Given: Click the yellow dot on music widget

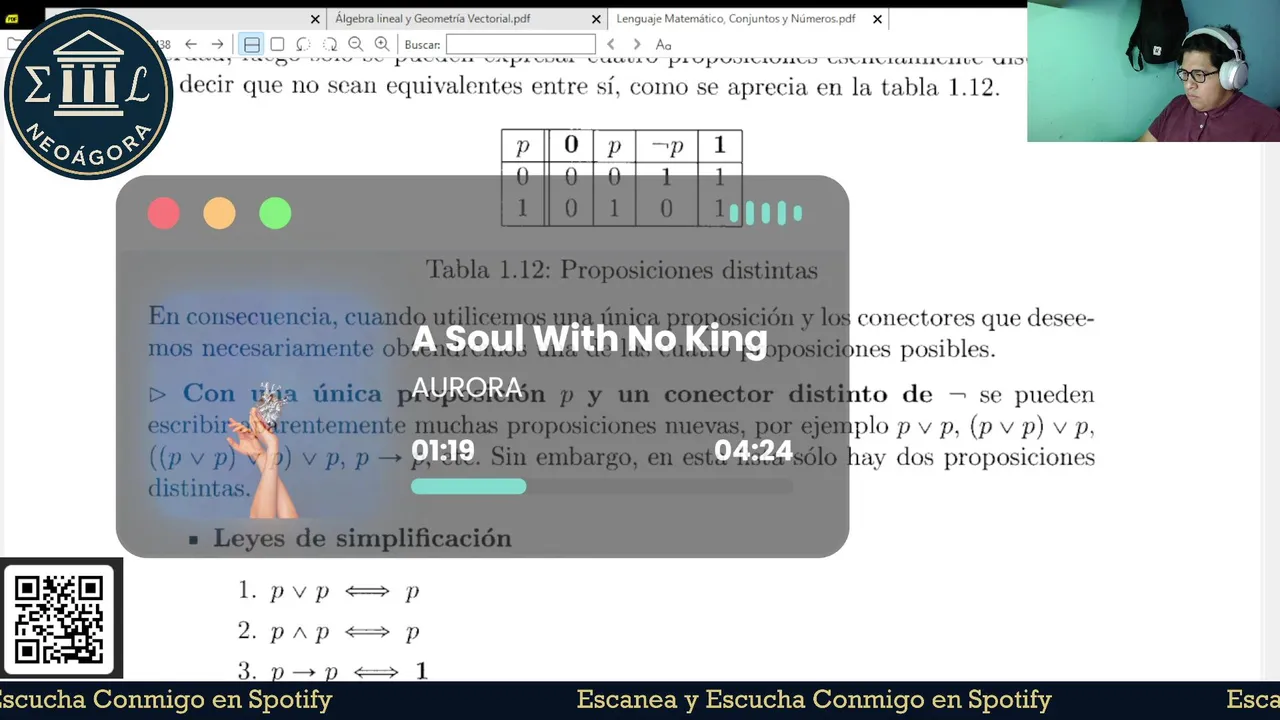Looking at the screenshot, I should [x=219, y=213].
